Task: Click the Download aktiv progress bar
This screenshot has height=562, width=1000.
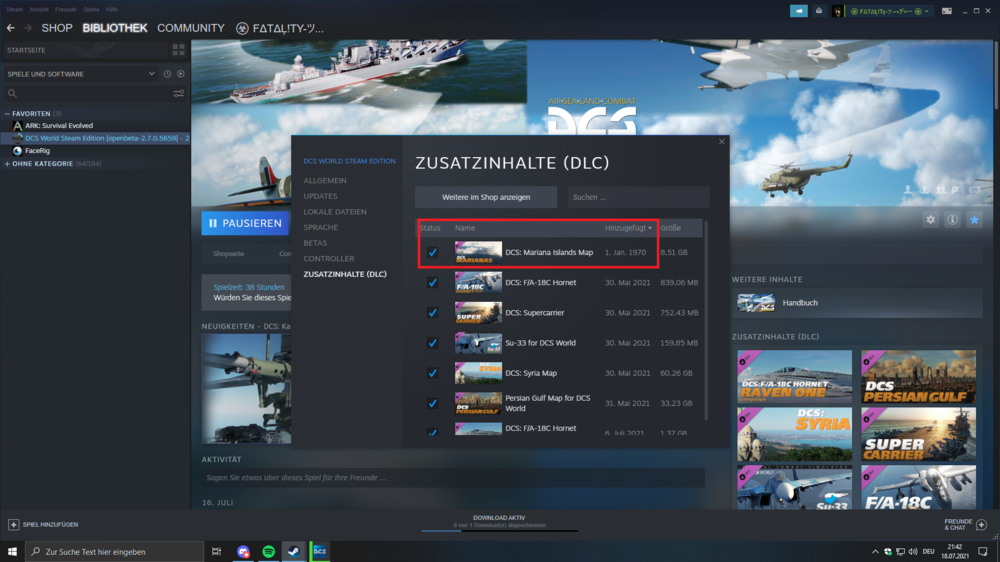Action: coord(499,531)
